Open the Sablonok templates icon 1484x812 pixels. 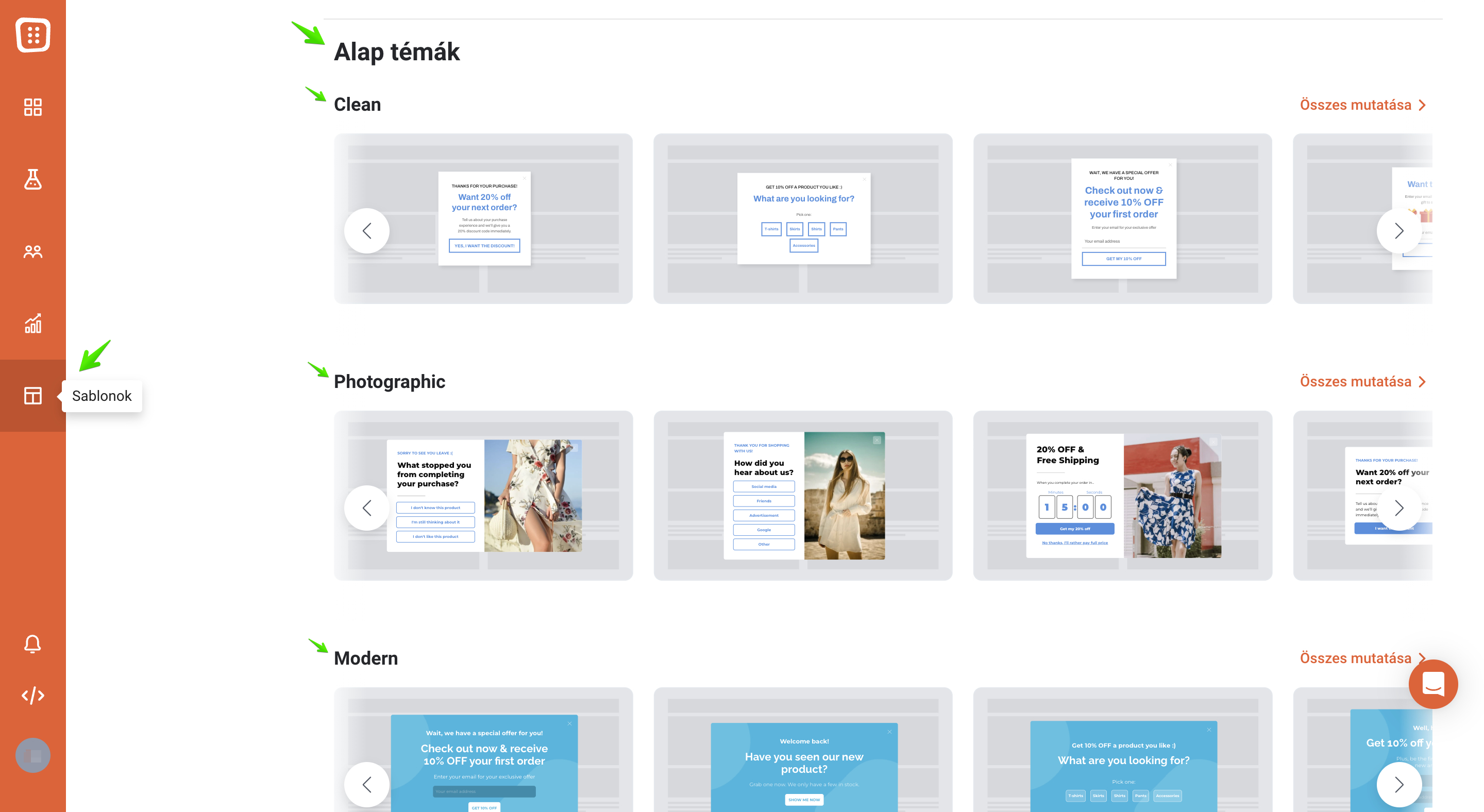(x=33, y=396)
